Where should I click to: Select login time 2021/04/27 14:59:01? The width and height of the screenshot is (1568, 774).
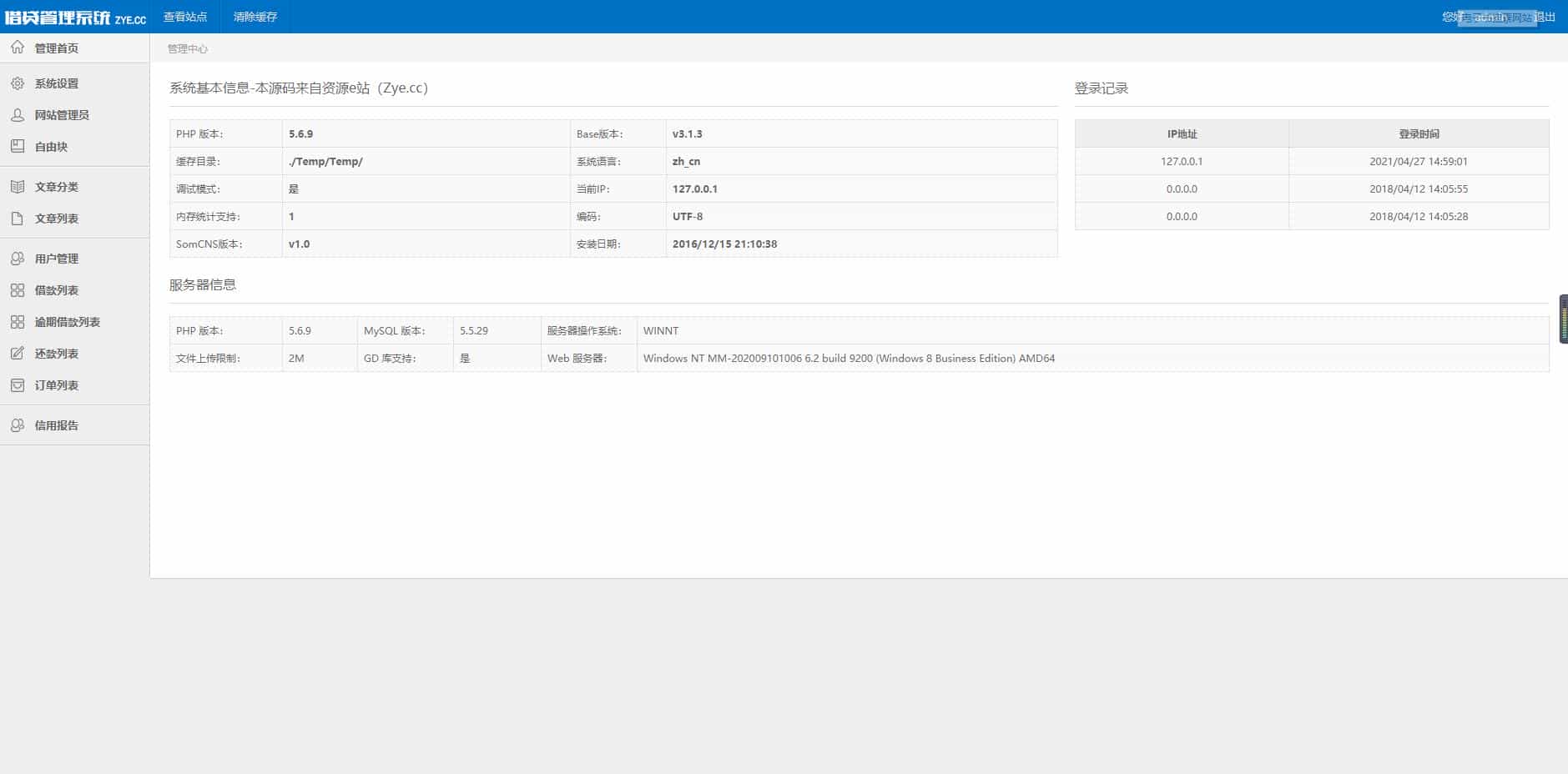tap(1419, 161)
